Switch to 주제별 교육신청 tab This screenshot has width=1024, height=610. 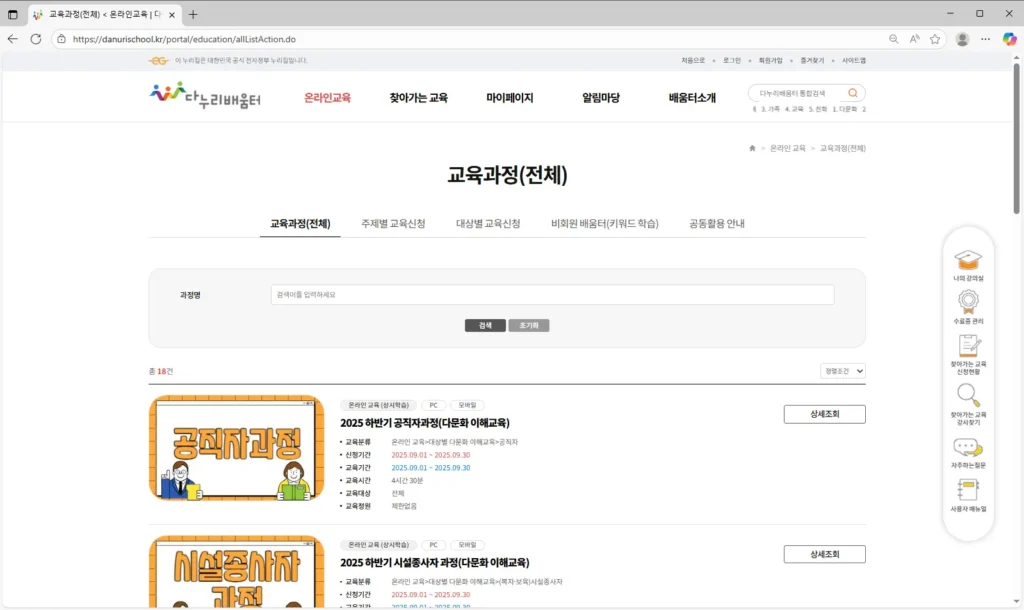393,224
